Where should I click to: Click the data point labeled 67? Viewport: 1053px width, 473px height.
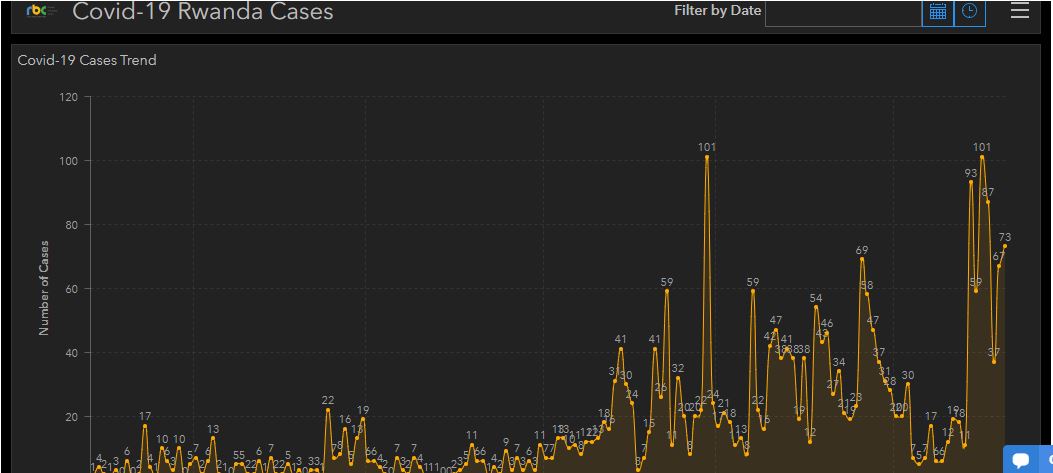[x=999, y=266]
